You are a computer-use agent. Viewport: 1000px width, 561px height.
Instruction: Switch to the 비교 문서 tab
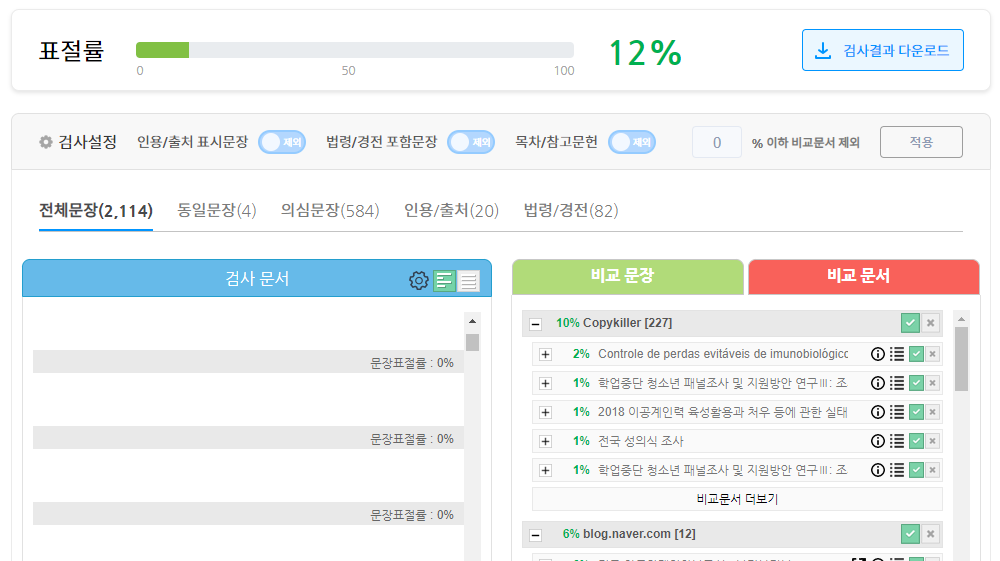pyautogui.click(x=864, y=277)
